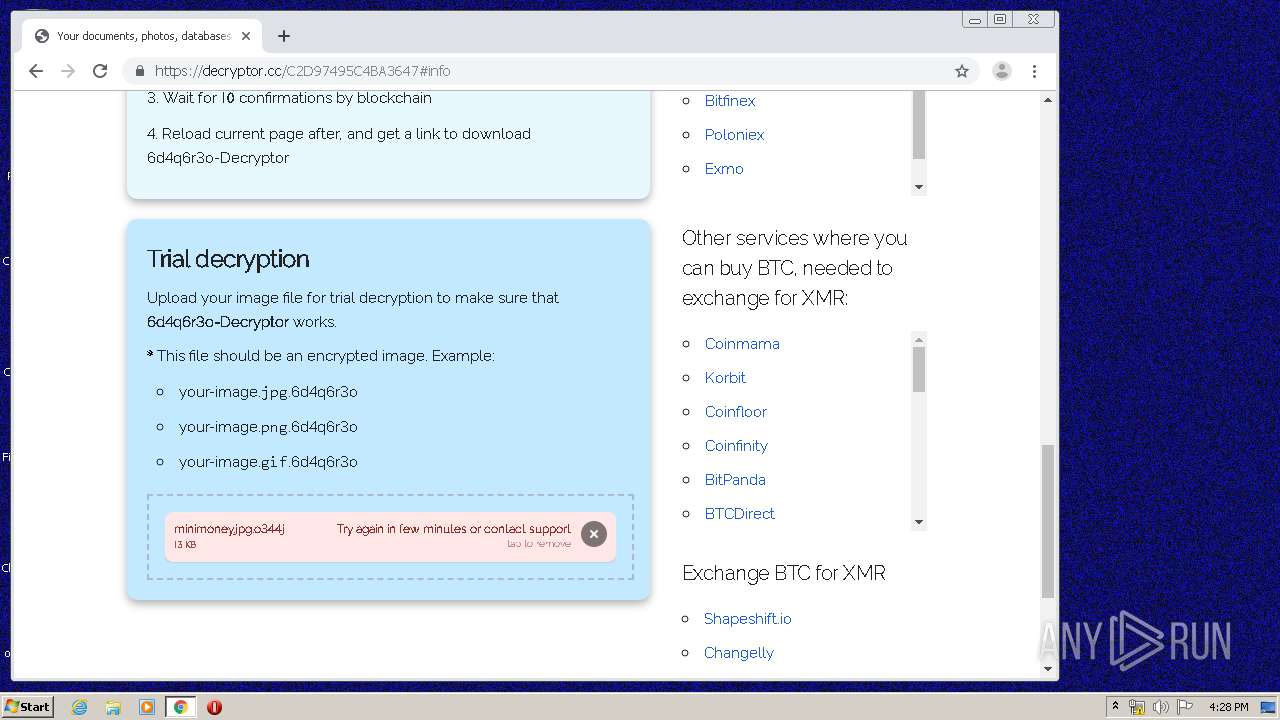Go back to the previous page
The height and width of the screenshot is (720, 1280).
[x=36, y=71]
